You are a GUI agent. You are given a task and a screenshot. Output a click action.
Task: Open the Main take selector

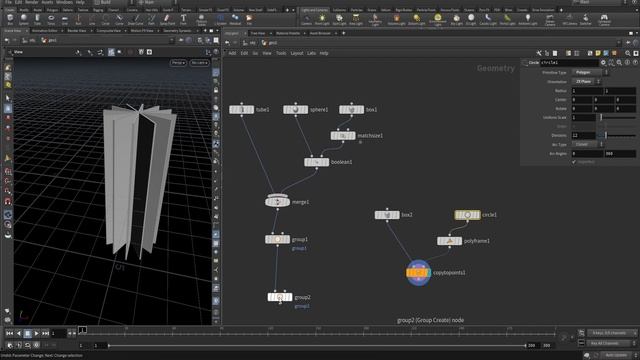tap(155, 2)
